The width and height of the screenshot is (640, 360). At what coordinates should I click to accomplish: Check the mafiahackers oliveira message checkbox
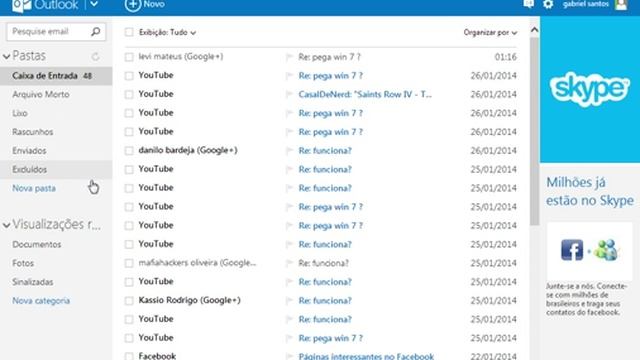click(x=129, y=263)
